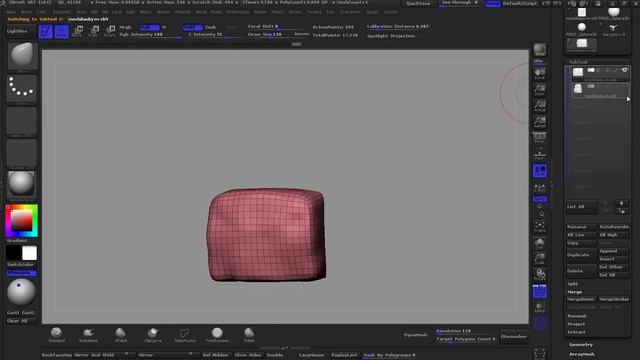Click the Zoom canvas icon
The height and width of the screenshot is (360, 640).
point(540,90)
